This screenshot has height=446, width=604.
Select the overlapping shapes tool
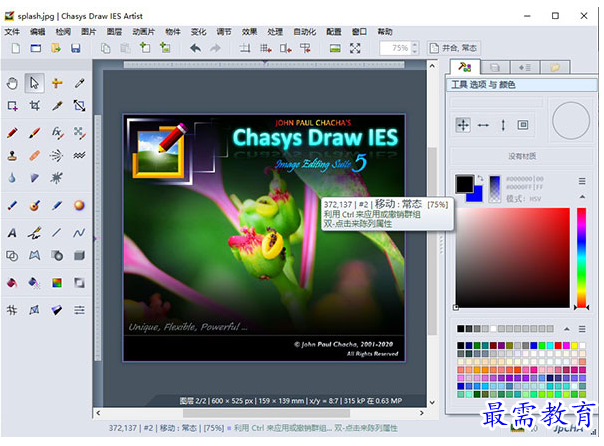pos(12,255)
